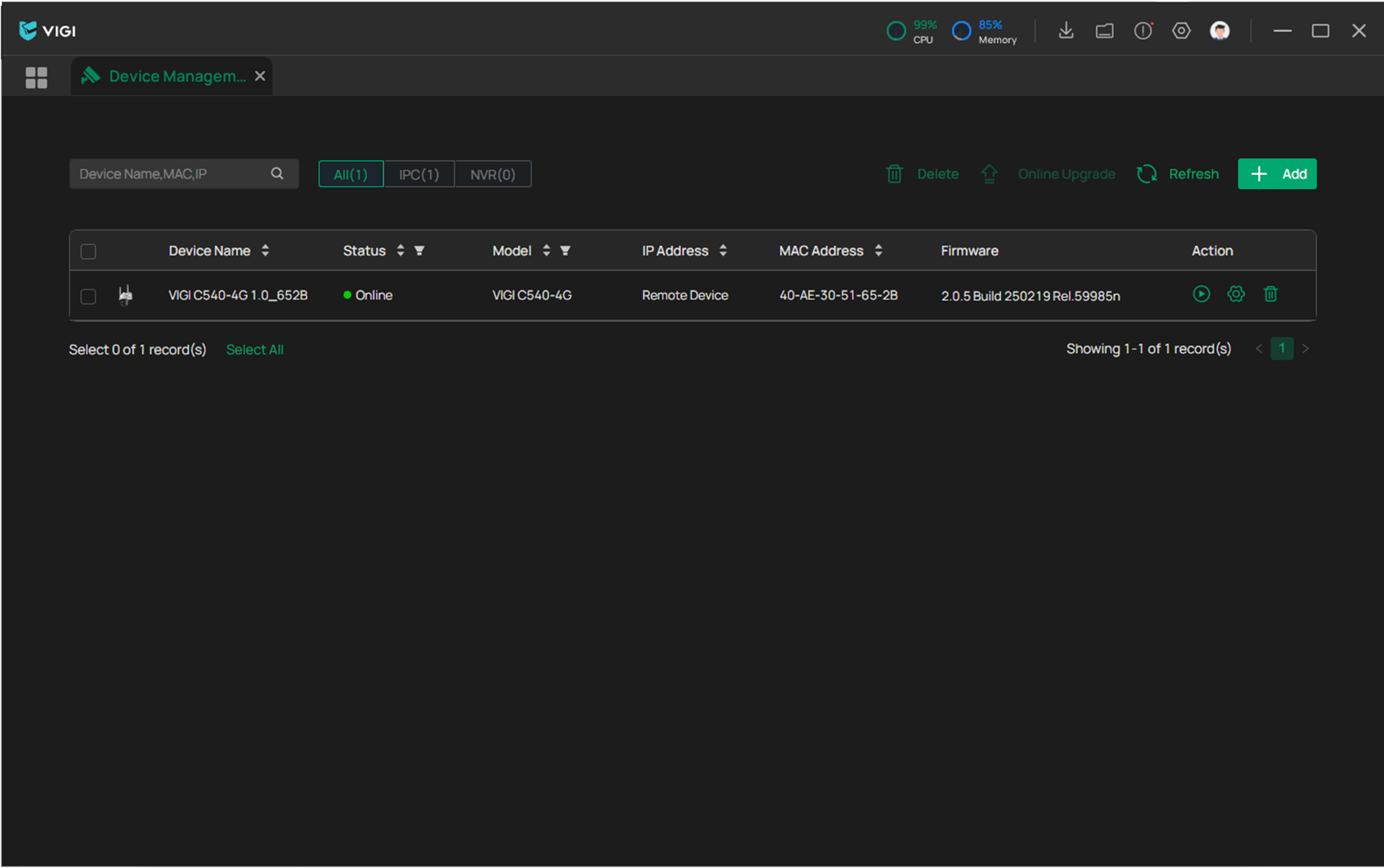This screenshot has height=868, width=1384.
Task: Sort by Device Name column
Action: click(x=265, y=251)
